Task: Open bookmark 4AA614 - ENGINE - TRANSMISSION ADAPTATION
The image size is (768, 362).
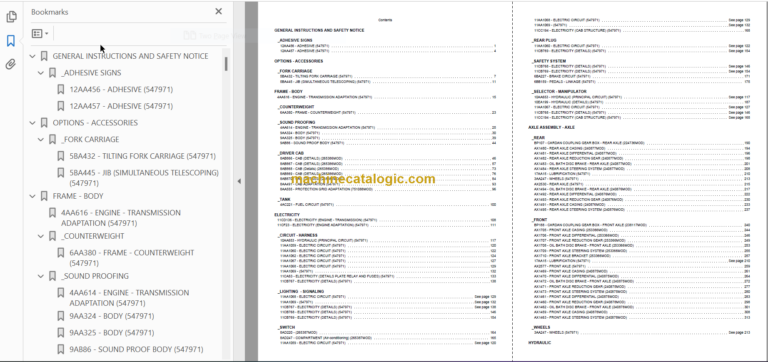Action: click(129, 298)
